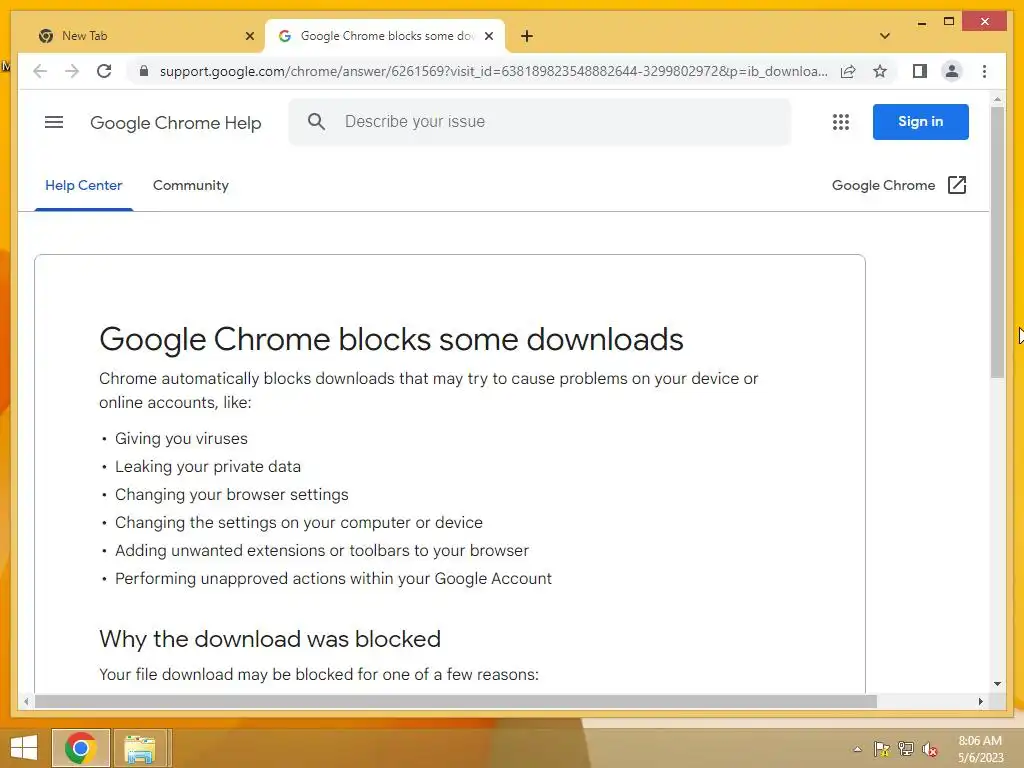Screen dimensions: 1024x768
Task: Click the scroll down arrow
Action: pyautogui.click(x=997, y=684)
